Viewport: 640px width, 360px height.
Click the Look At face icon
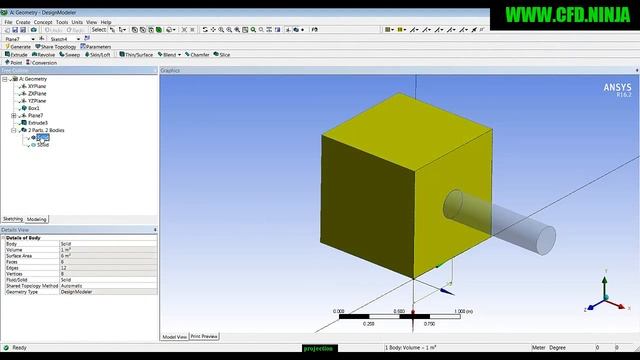click(314, 30)
